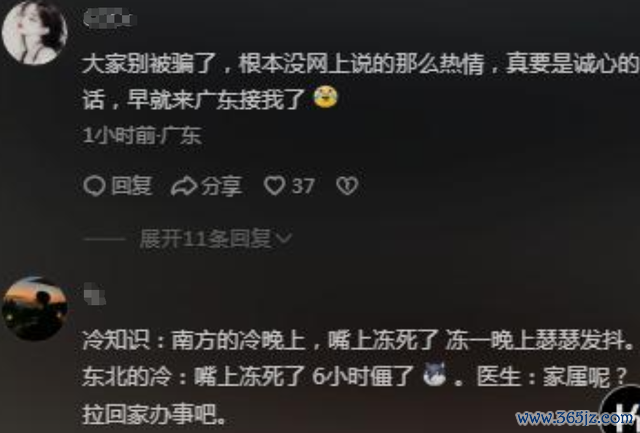Click the round K icon at the bottom corner
The image size is (640, 433).
620,409
